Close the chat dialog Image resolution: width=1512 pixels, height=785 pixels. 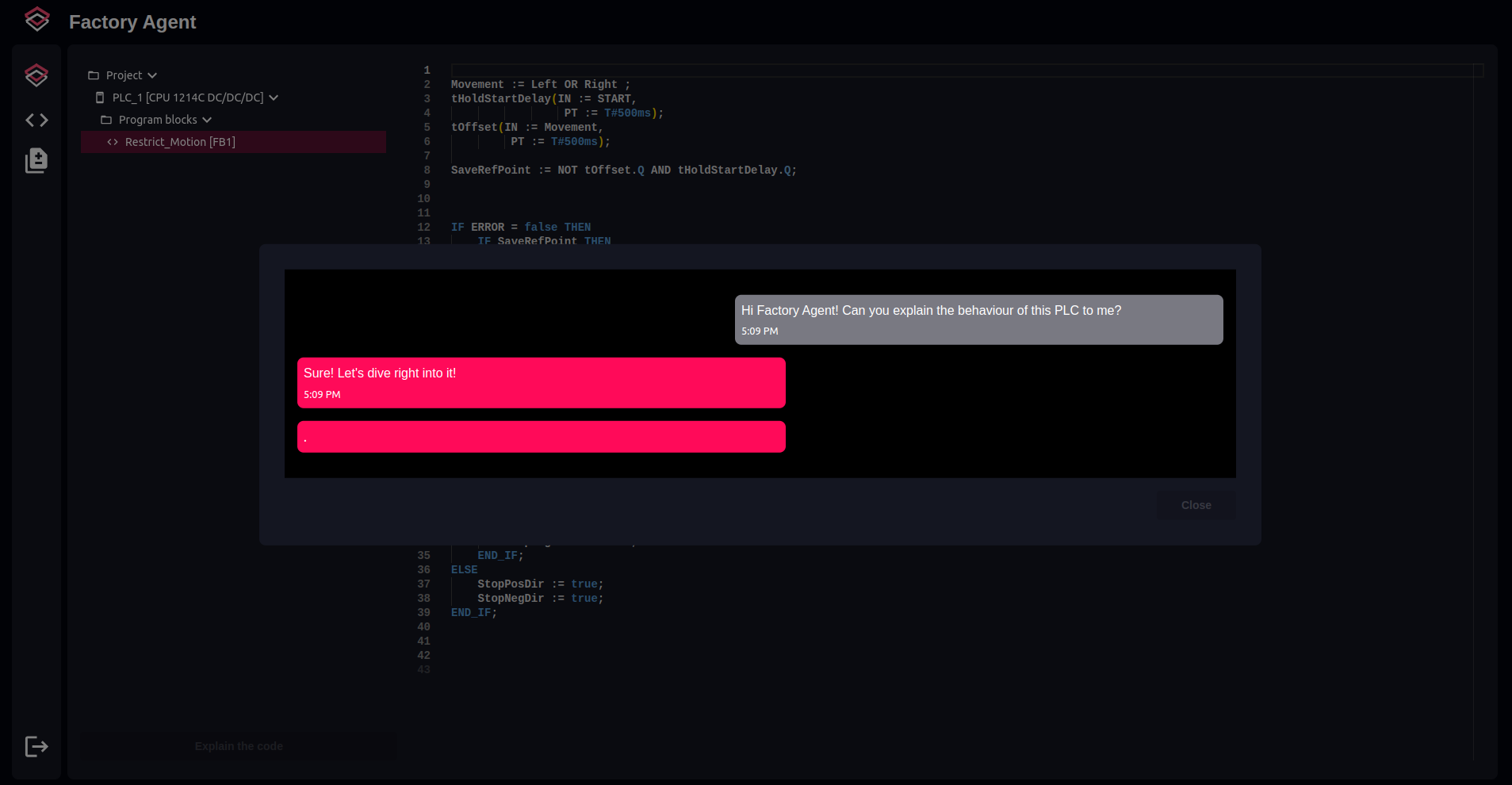[1196, 505]
